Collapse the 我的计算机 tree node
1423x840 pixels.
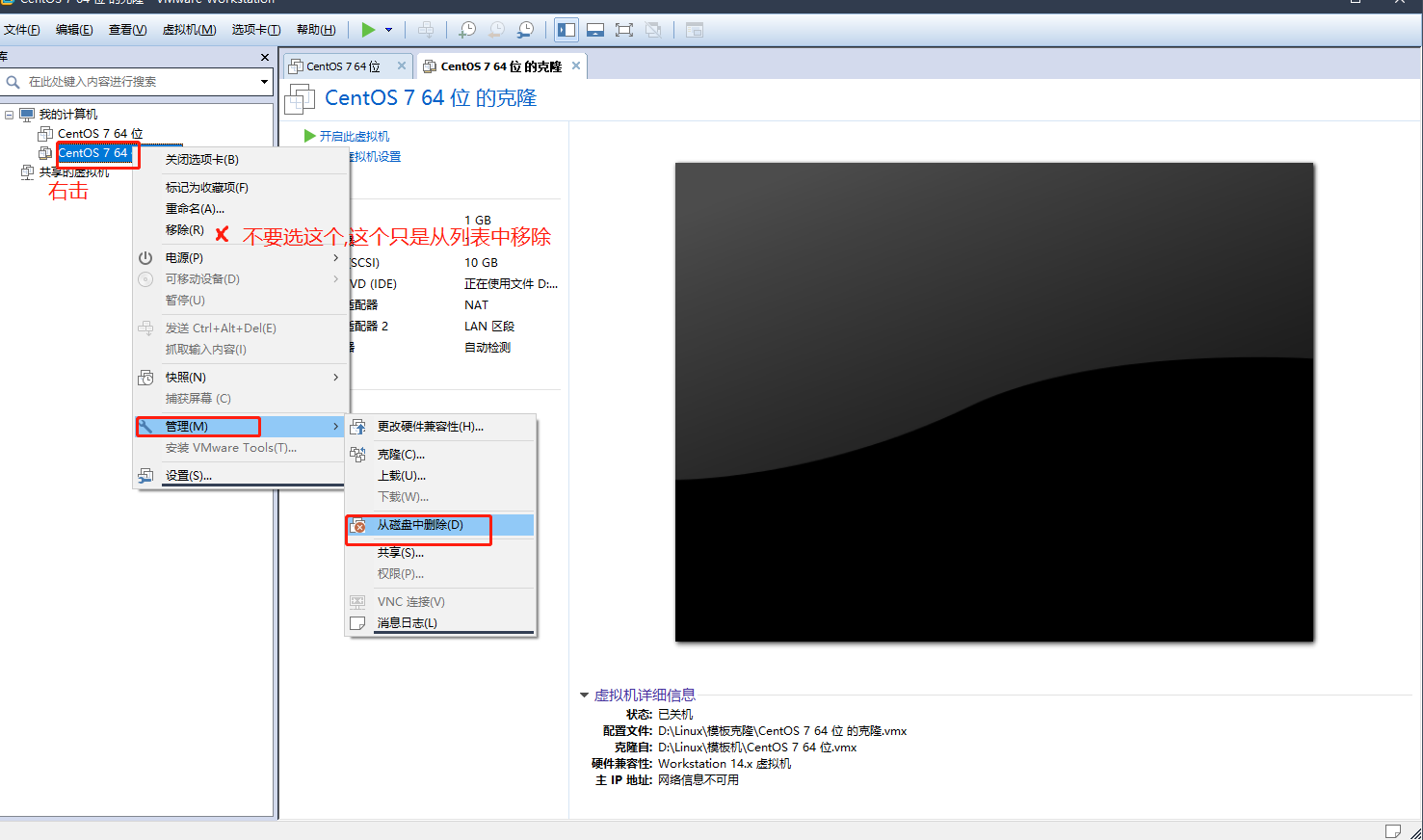(x=10, y=115)
